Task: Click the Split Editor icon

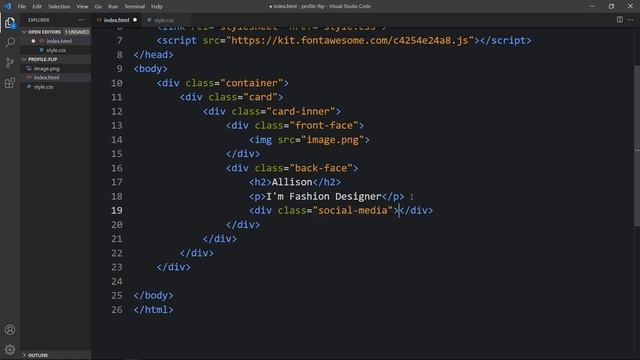Action: pyautogui.click(x=620, y=20)
